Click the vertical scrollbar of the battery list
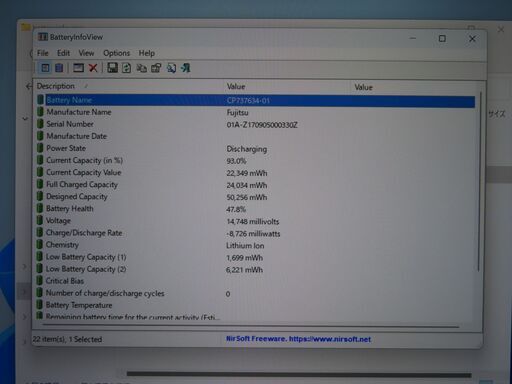The image size is (512, 384). pyautogui.click(x=479, y=182)
